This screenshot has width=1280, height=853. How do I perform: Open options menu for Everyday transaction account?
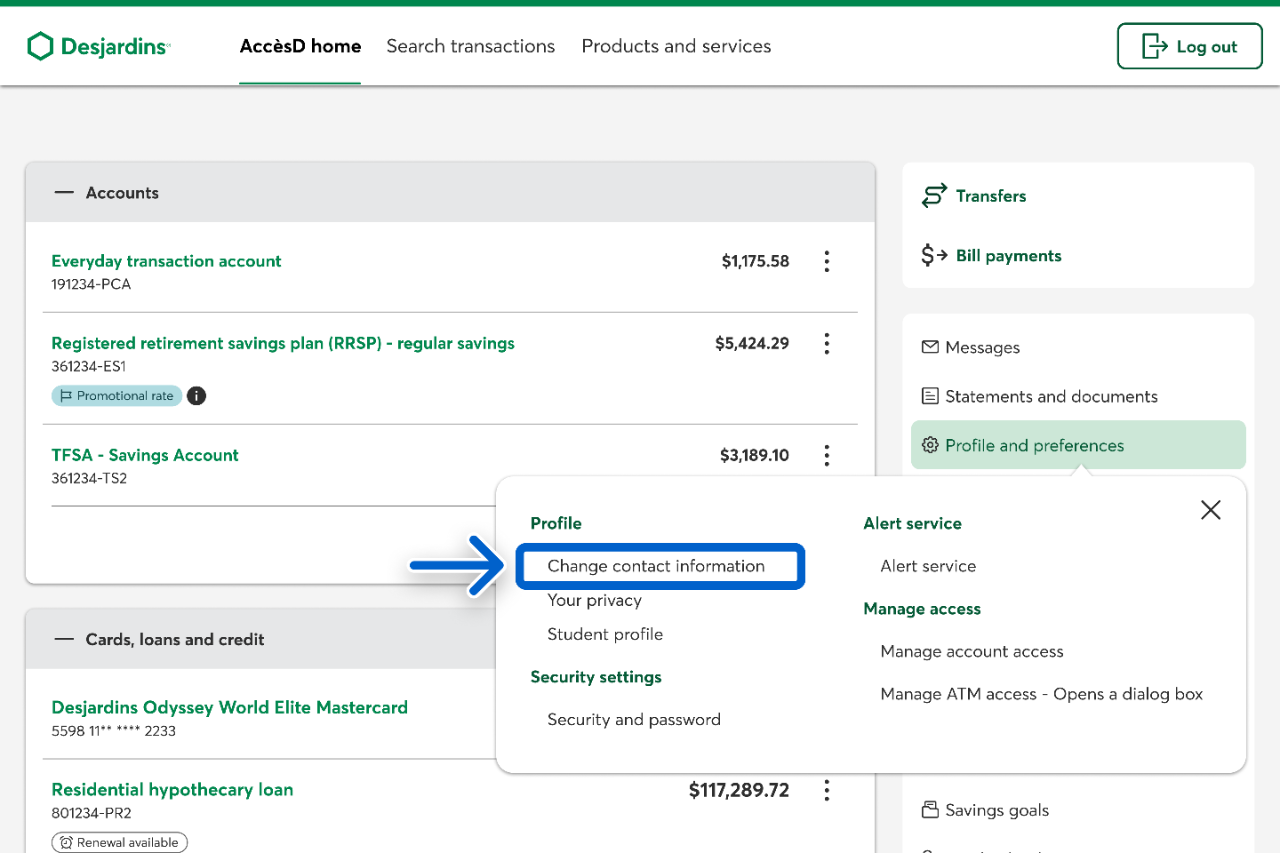point(826,262)
